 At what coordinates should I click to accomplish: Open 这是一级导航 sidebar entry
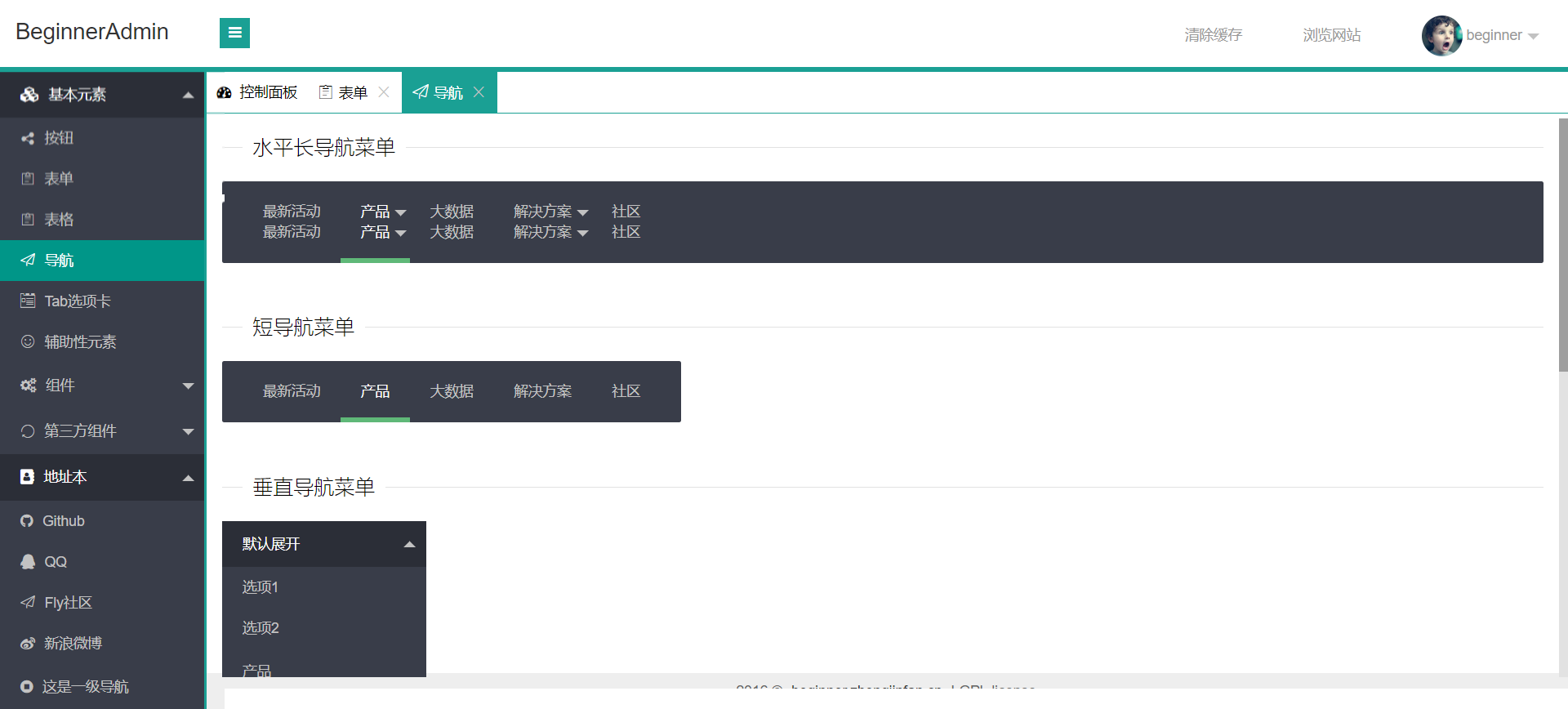[x=102, y=686]
